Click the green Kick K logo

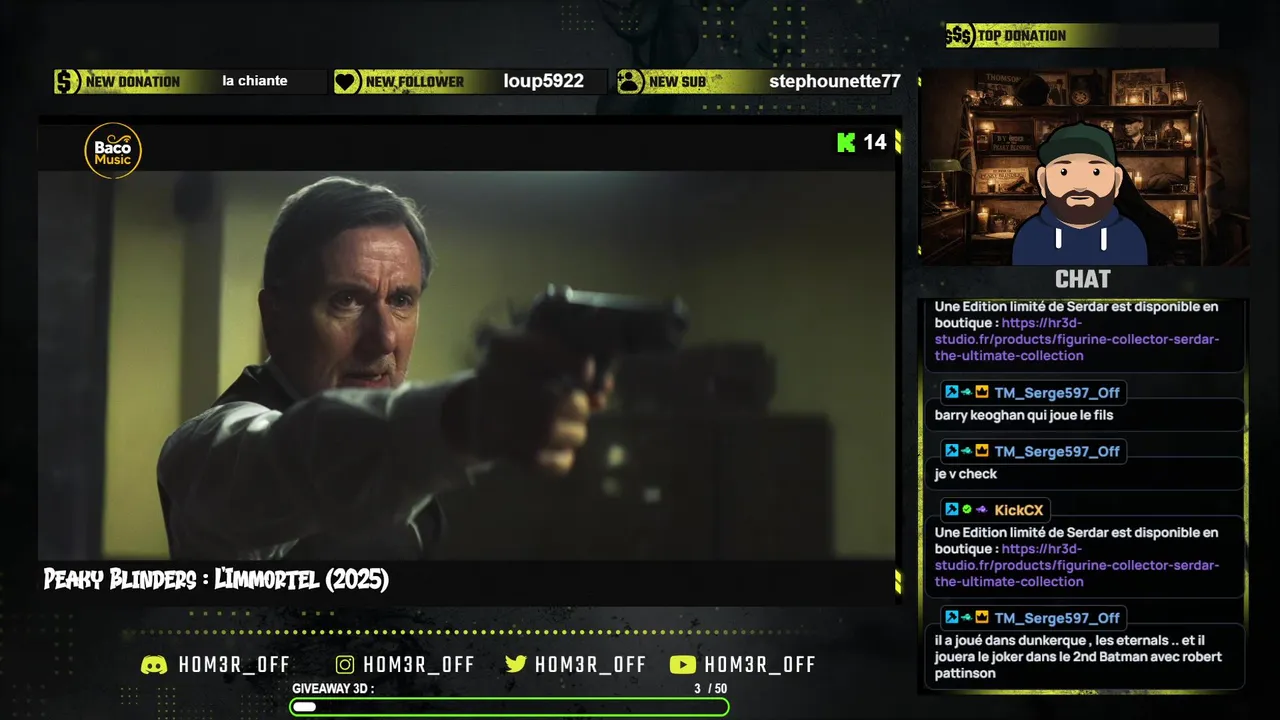[846, 142]
